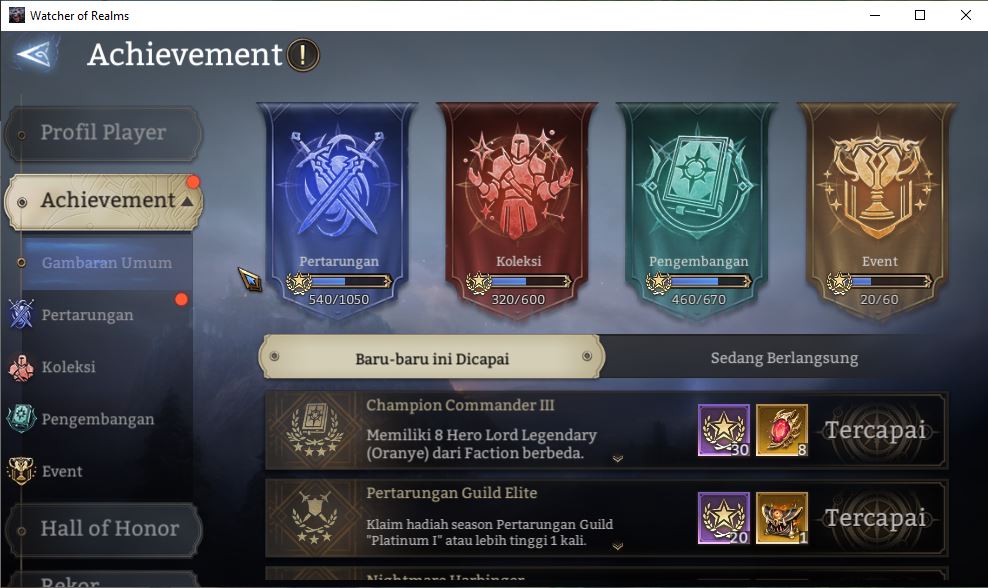Open the Profil Player section
This screenshot has width=988, height=588.
coord(103,133)
